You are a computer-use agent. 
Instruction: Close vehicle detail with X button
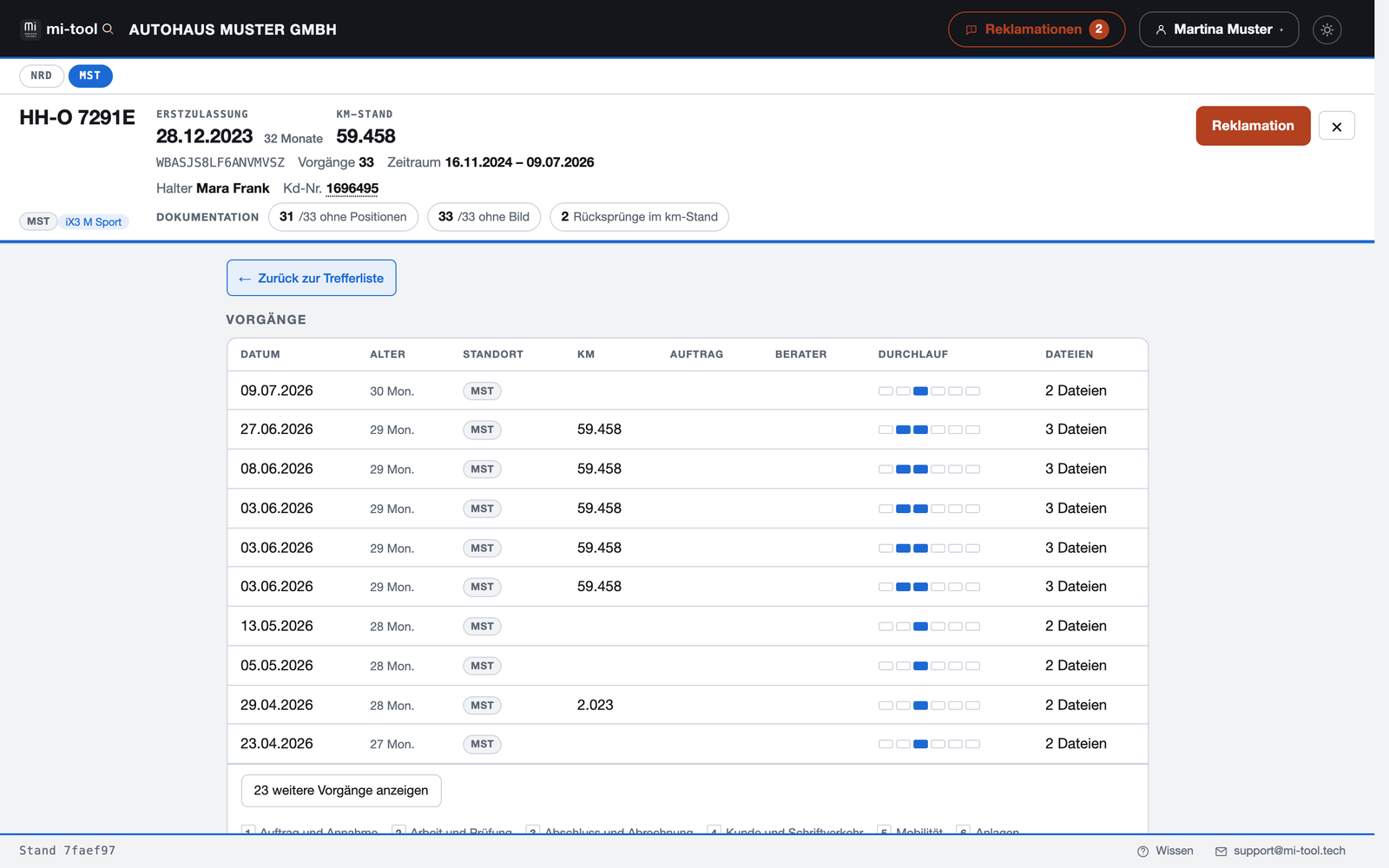pos(1336,126)
